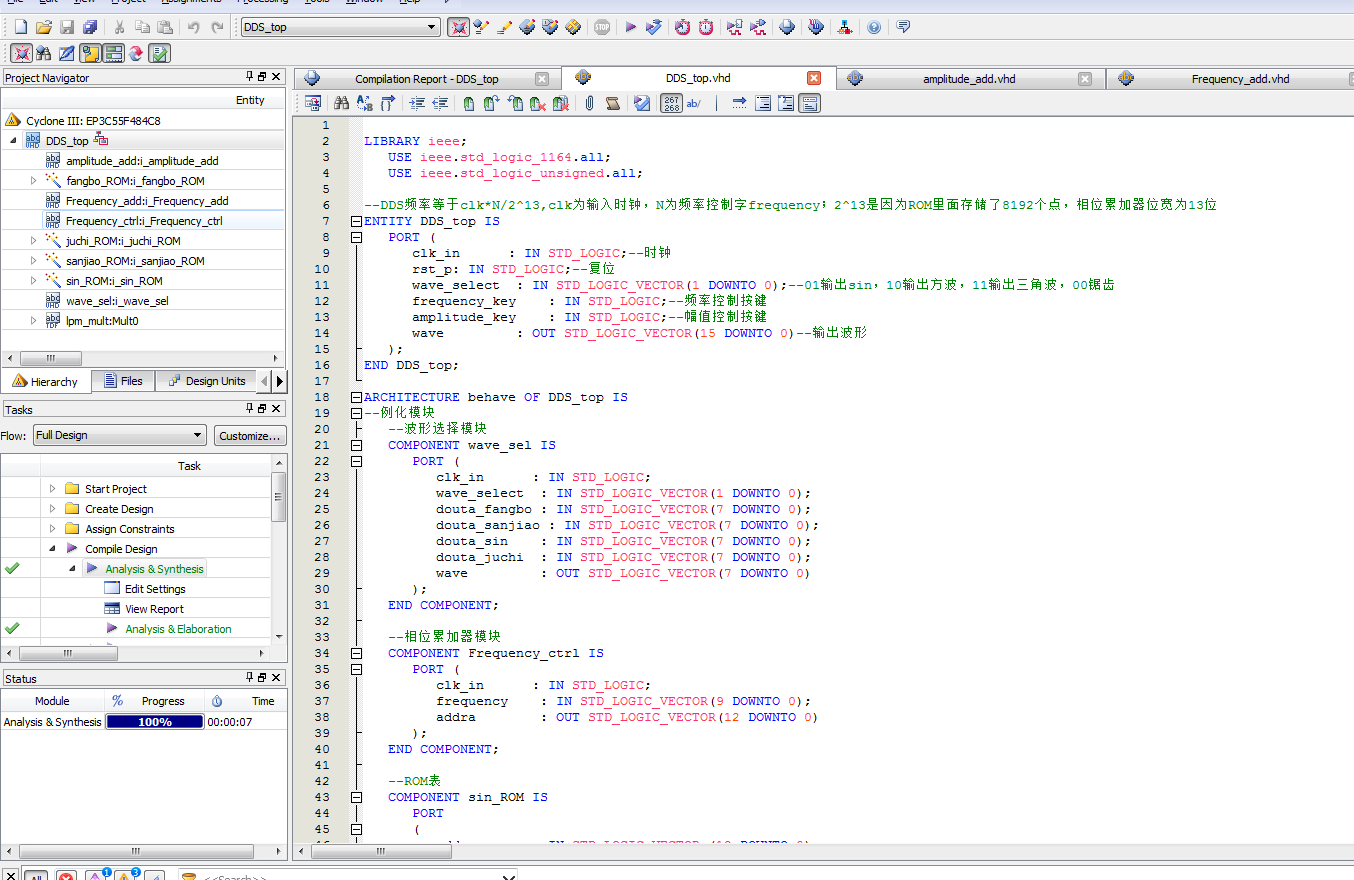Click the TimeQuest stopwatch icon on the toolbar
This screenshot has width=1354, height=880.
681,27
